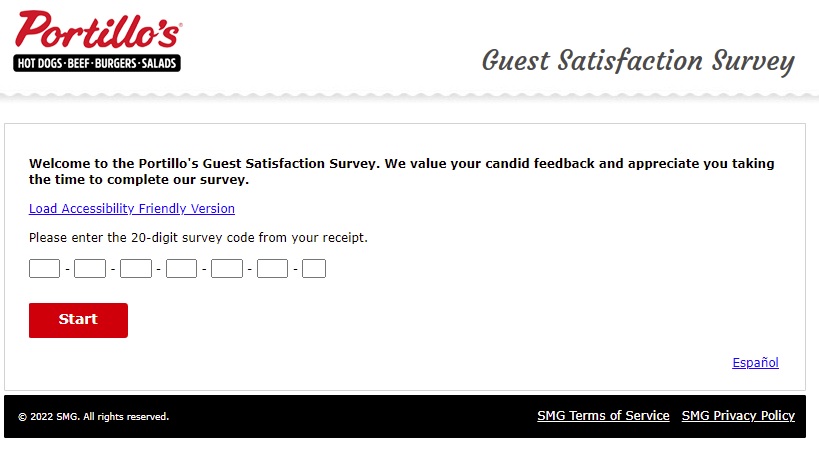Select the fourth survey code box
Screen dimensions: 819x451
(x=181, y=269)
